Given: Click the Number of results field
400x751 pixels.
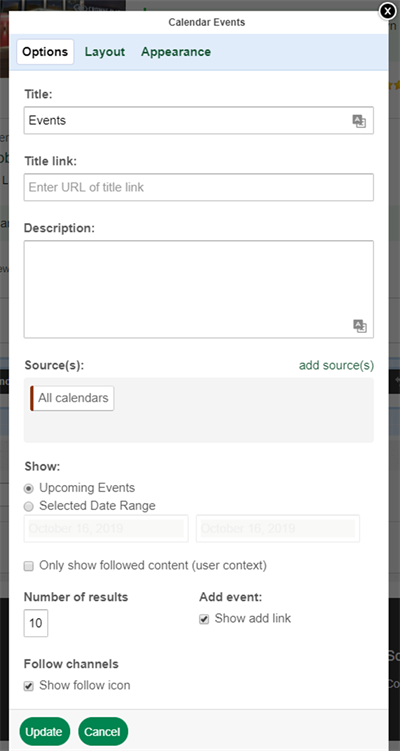Looking at the screenshot, I should 36,623.
